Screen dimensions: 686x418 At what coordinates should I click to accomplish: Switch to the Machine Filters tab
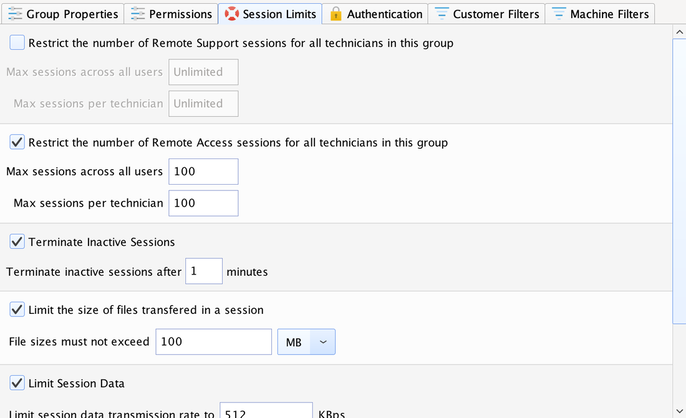click(x=600, y=14)
